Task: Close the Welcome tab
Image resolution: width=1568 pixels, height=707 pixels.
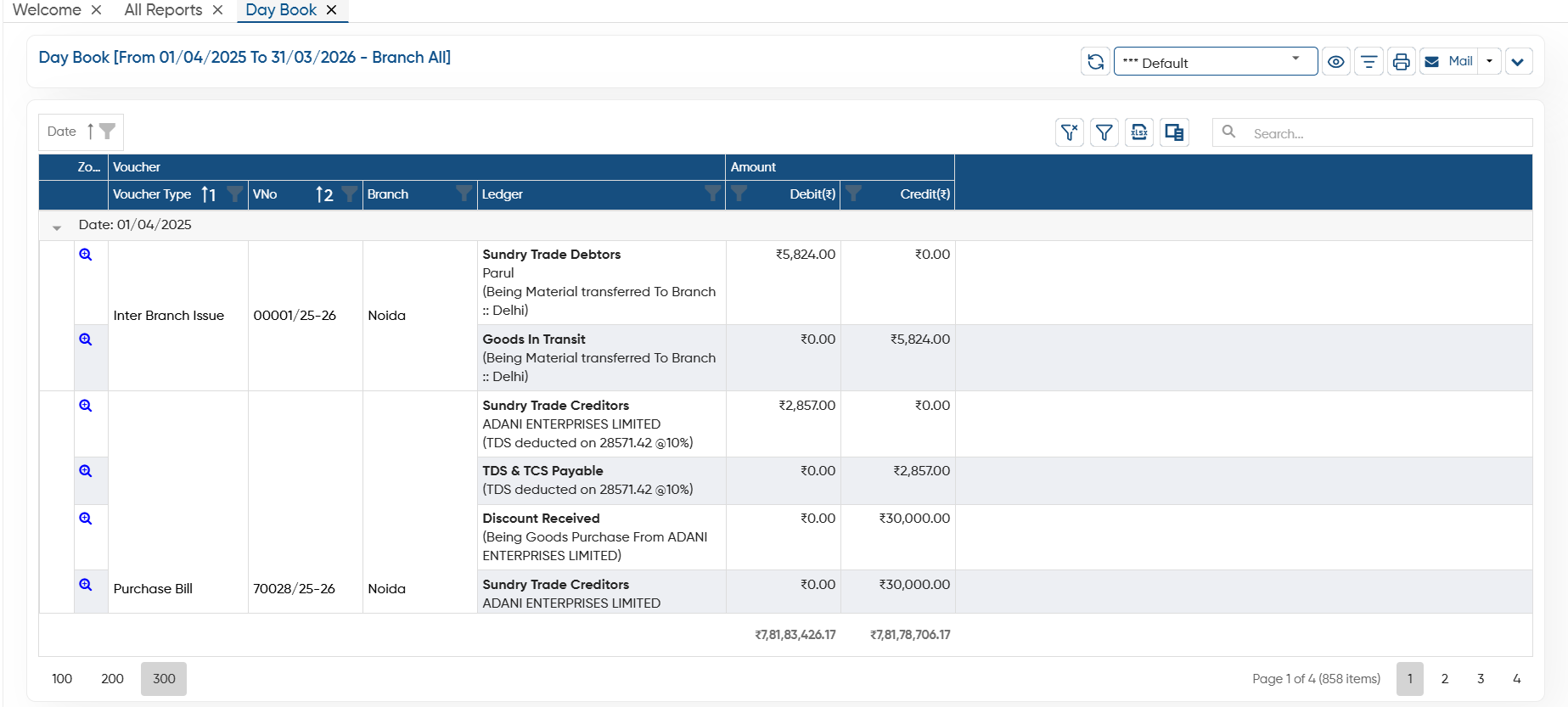Action: [97, 10]
